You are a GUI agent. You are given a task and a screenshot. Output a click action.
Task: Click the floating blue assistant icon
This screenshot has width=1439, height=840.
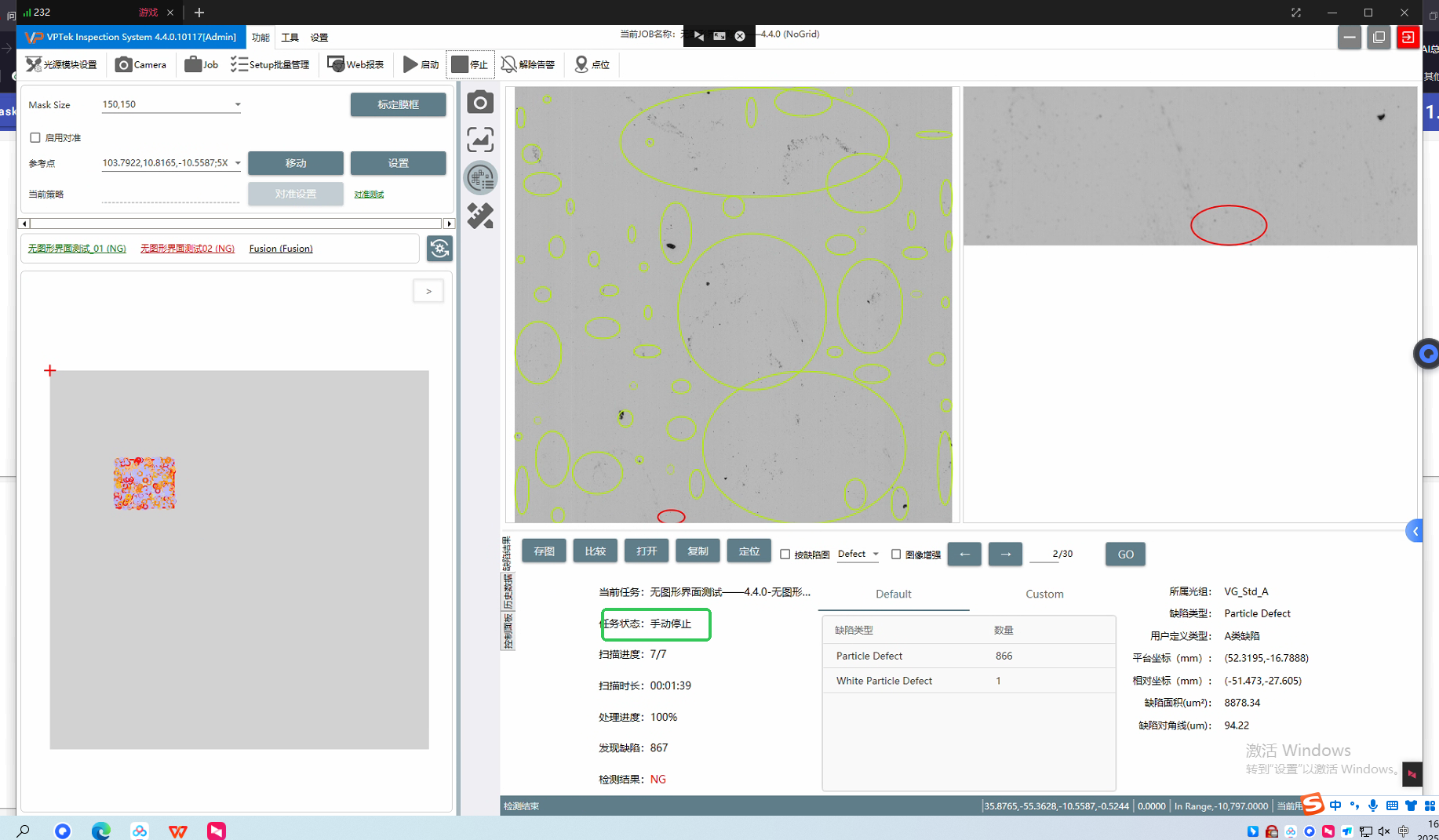tap(1428, 354)
